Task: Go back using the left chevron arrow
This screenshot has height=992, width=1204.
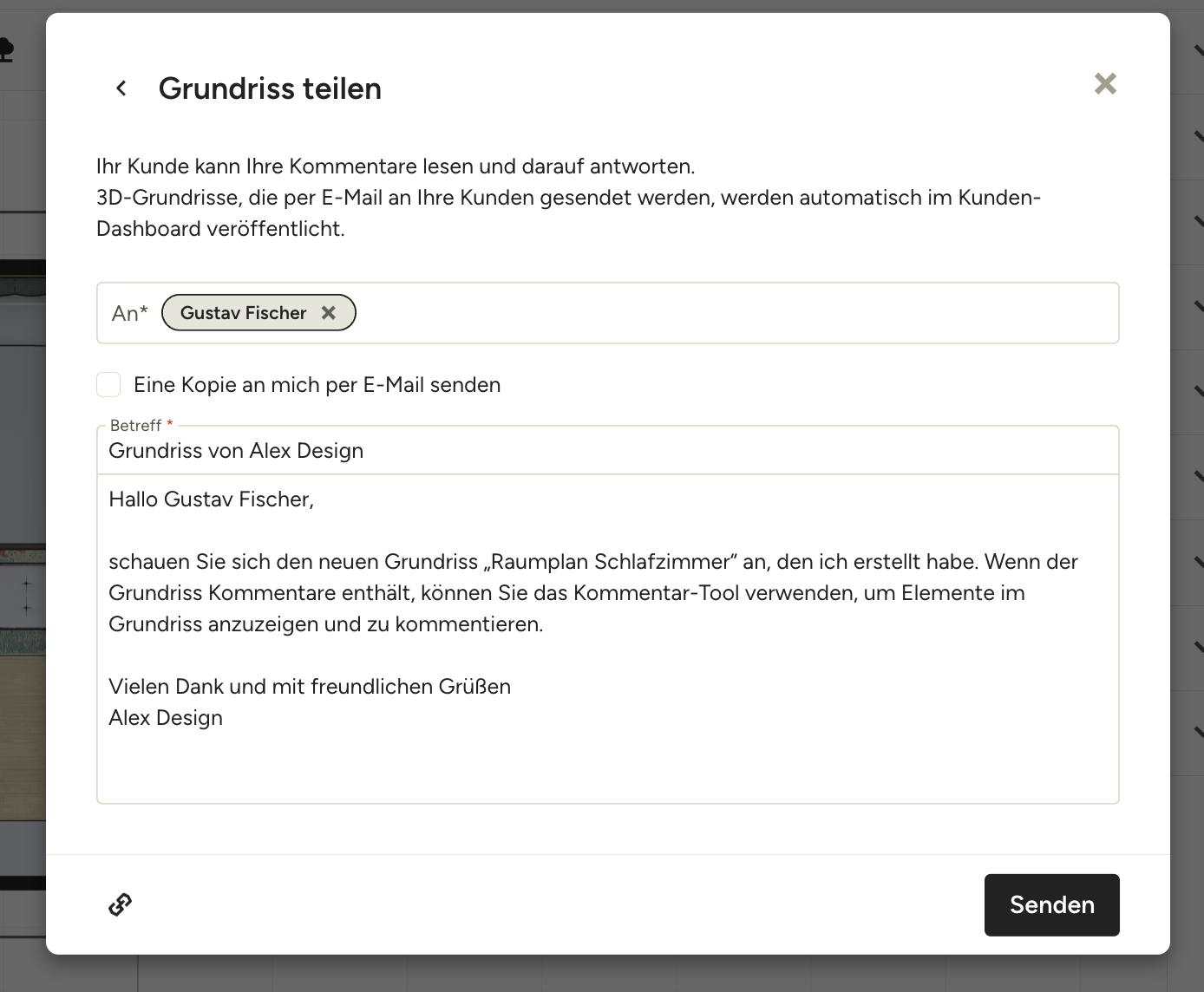Action: coord(121,88)
